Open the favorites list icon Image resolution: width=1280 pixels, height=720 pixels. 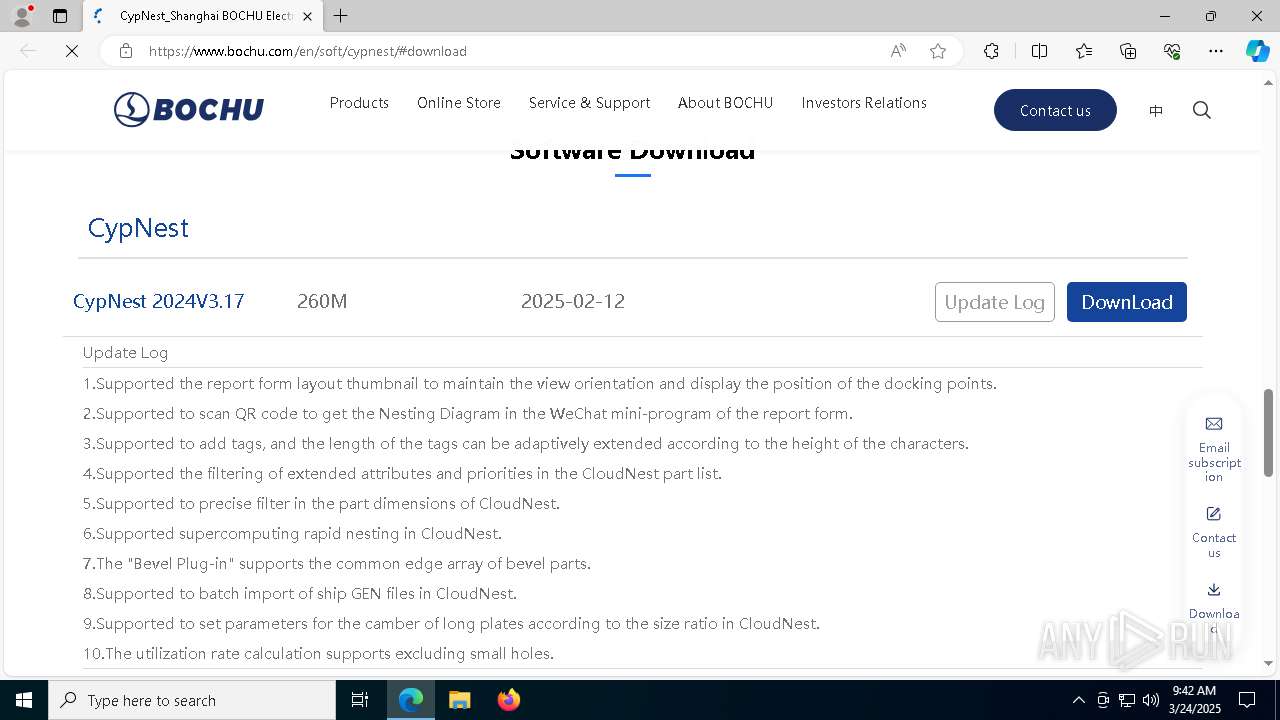point(1084,51)
